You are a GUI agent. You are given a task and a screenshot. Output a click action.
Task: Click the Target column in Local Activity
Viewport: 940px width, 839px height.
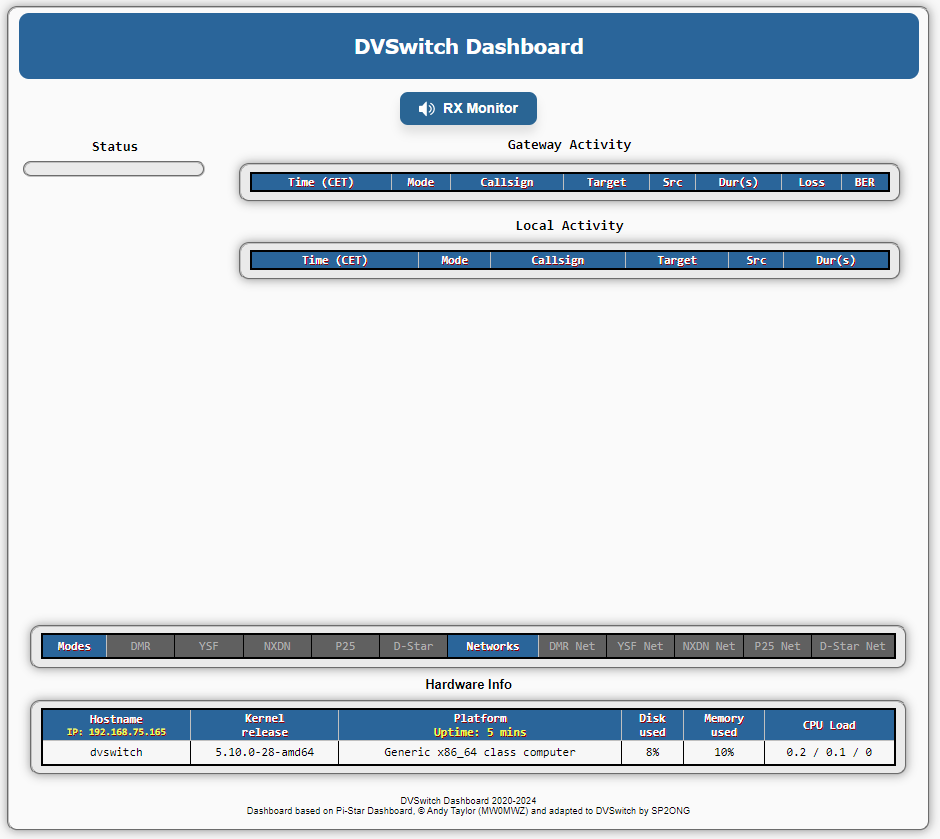[x=676, y=260]
